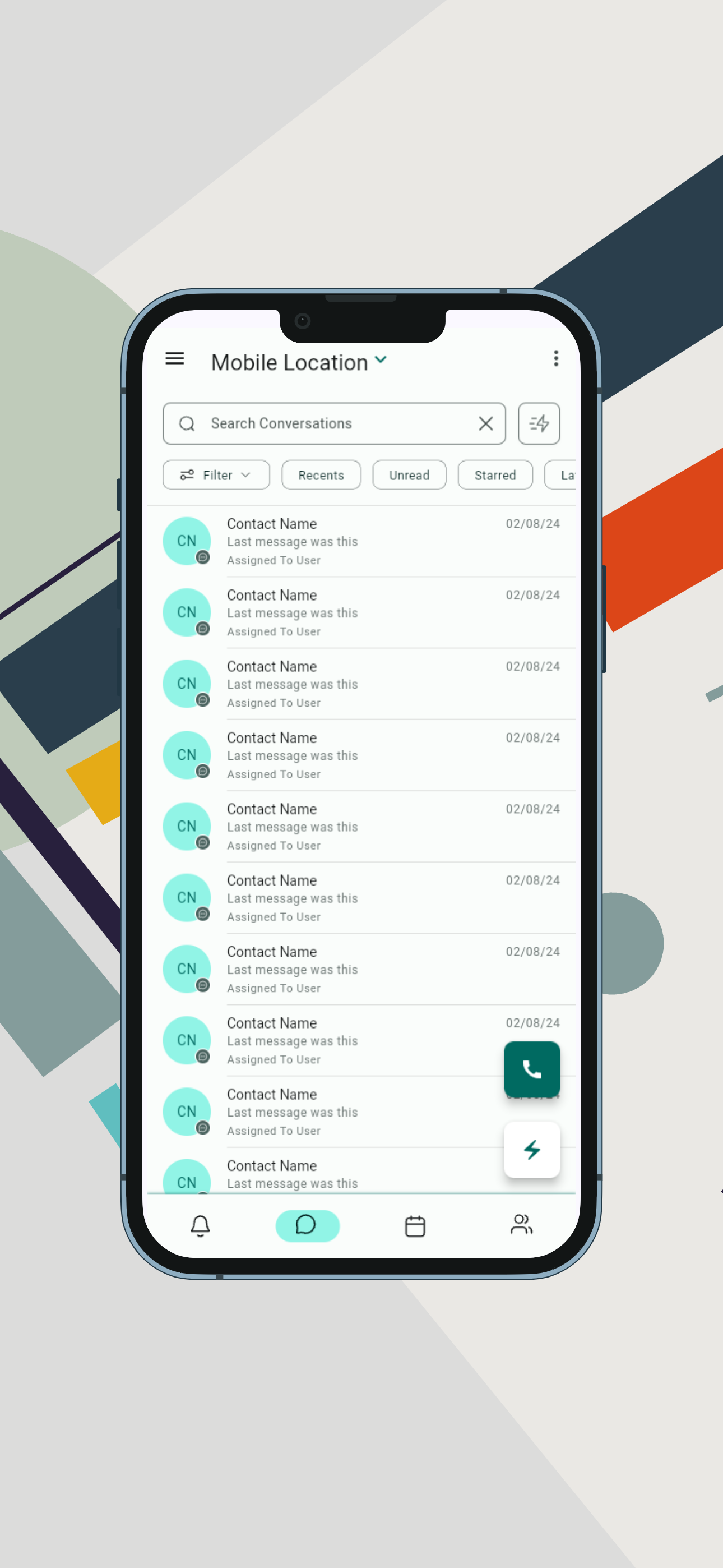
Task: Tap the CN avatar of the first conversation
Action: tap(187, 541)
